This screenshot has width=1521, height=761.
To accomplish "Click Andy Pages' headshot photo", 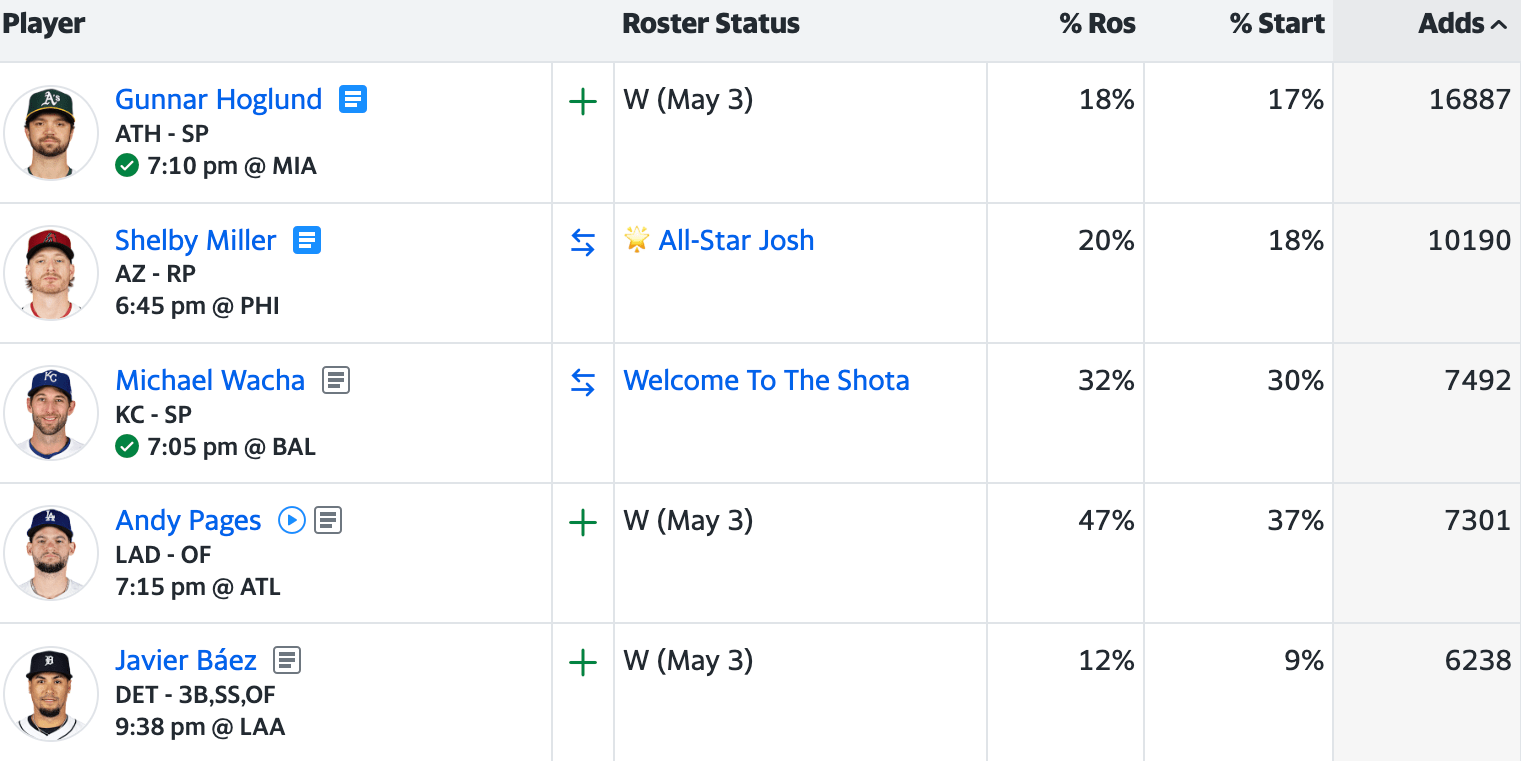I will point(50,553).
